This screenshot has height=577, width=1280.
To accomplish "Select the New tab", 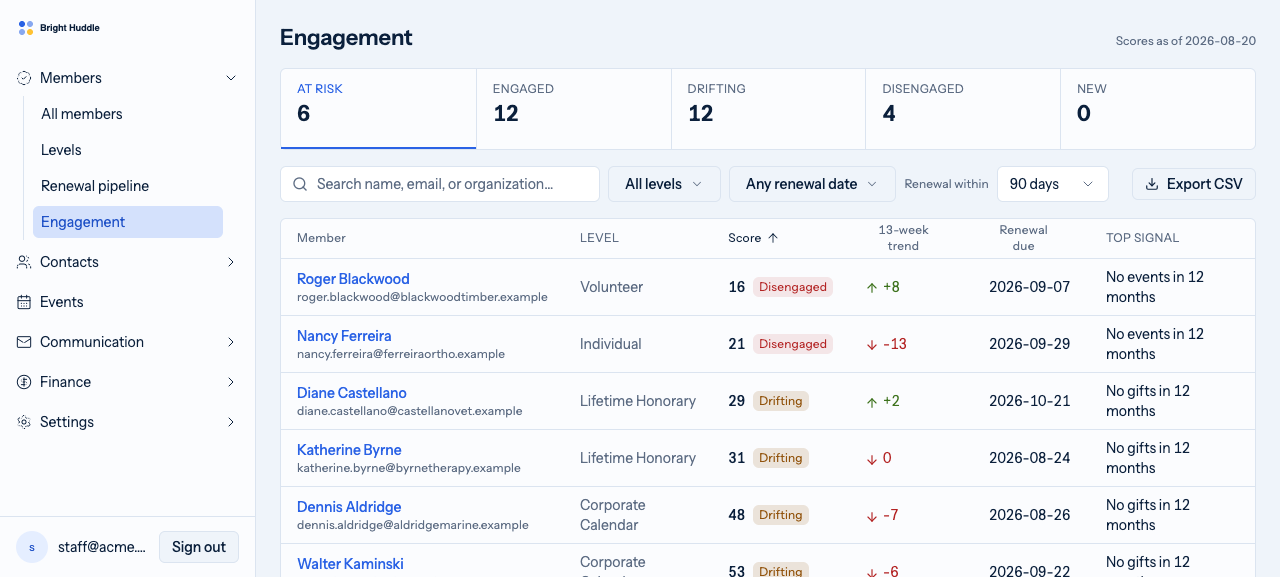I will click(1158, 108).
